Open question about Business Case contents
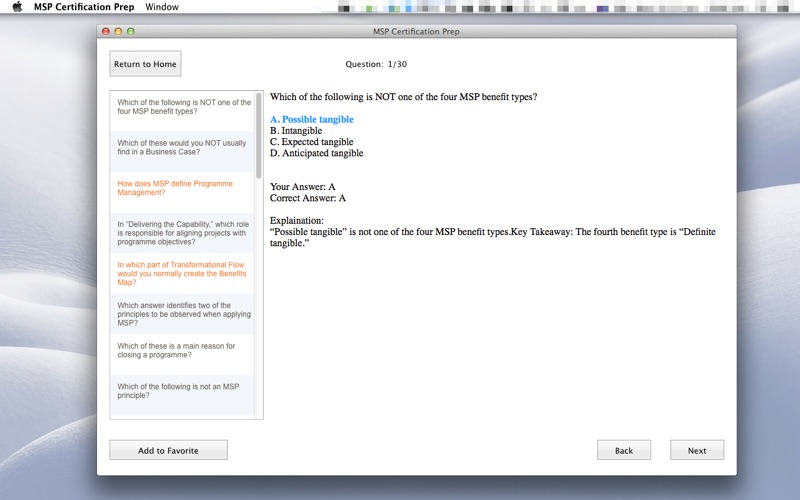 [x=182, y=152]
